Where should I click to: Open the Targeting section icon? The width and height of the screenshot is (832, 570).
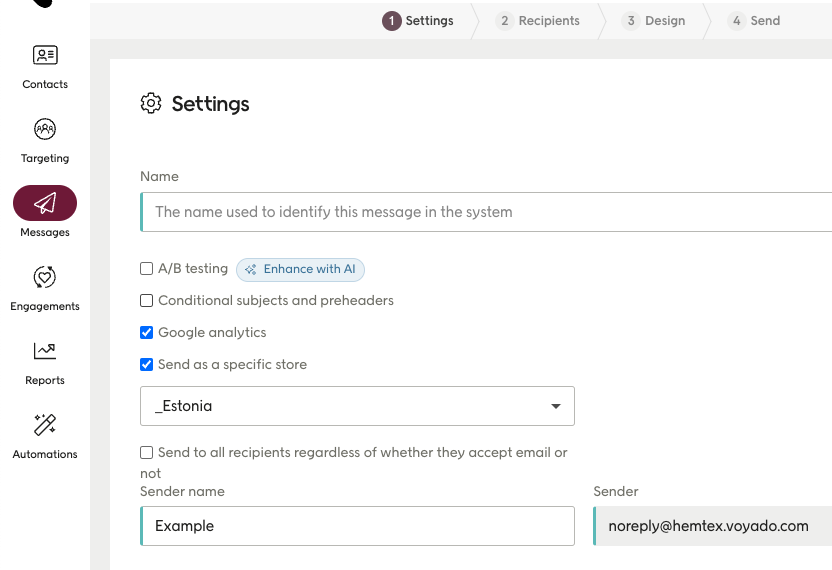coord(45,130)
